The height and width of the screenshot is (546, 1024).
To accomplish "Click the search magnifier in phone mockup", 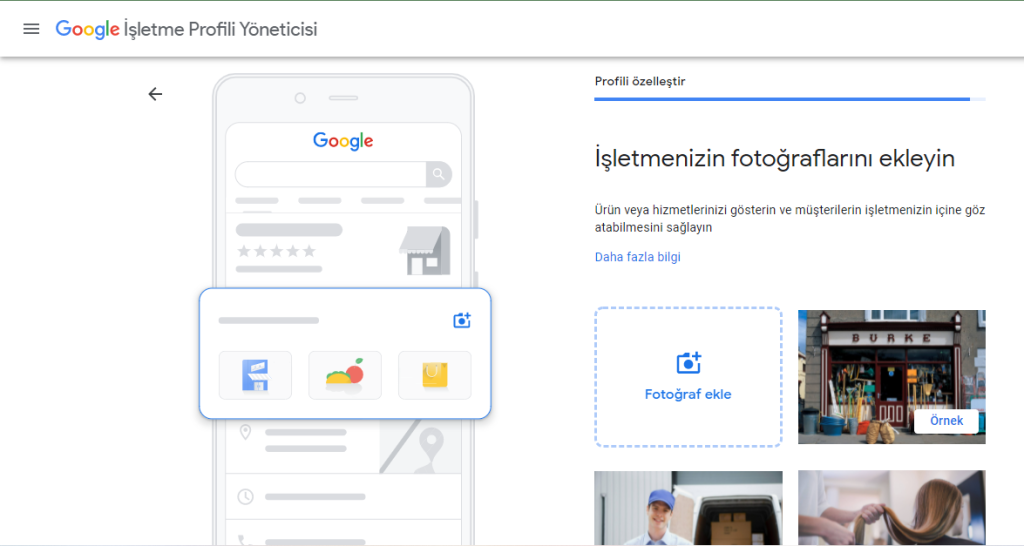I will pos(439,174).
